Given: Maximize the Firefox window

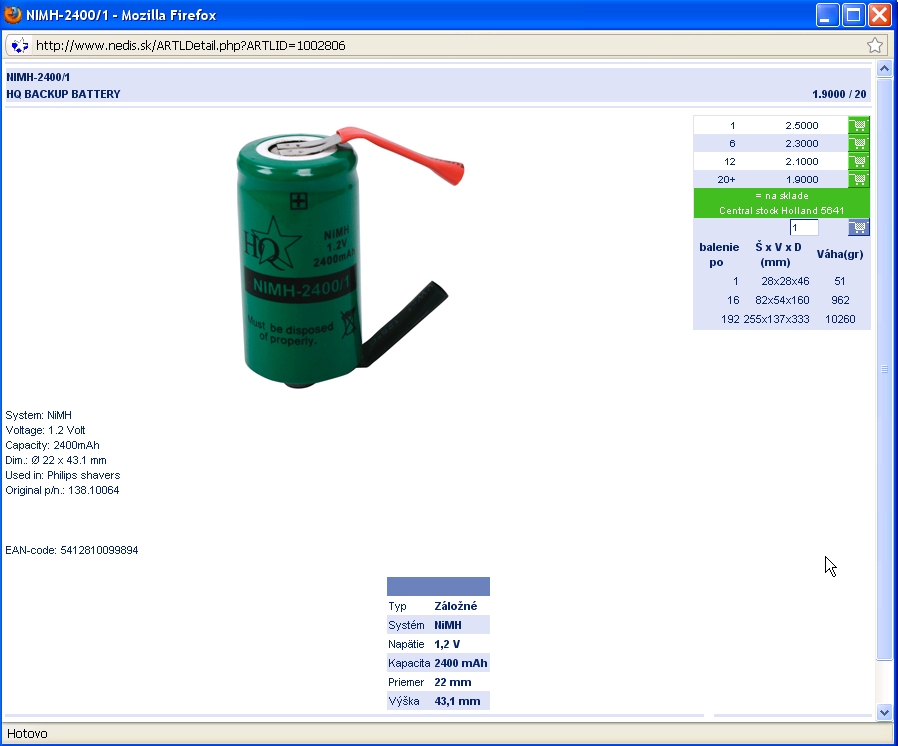Looking at the screenshot, I should (853, 15).
